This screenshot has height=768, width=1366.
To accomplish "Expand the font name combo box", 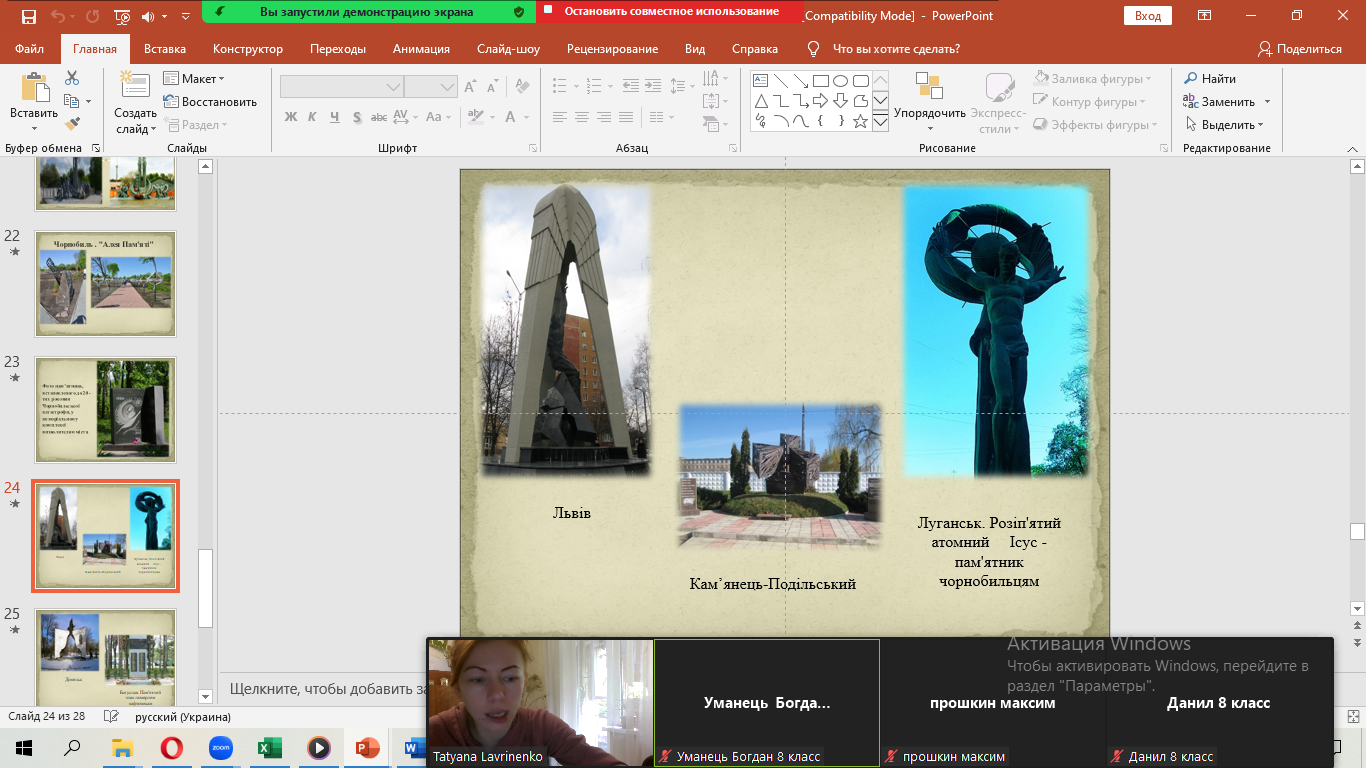I will [394, 88].
